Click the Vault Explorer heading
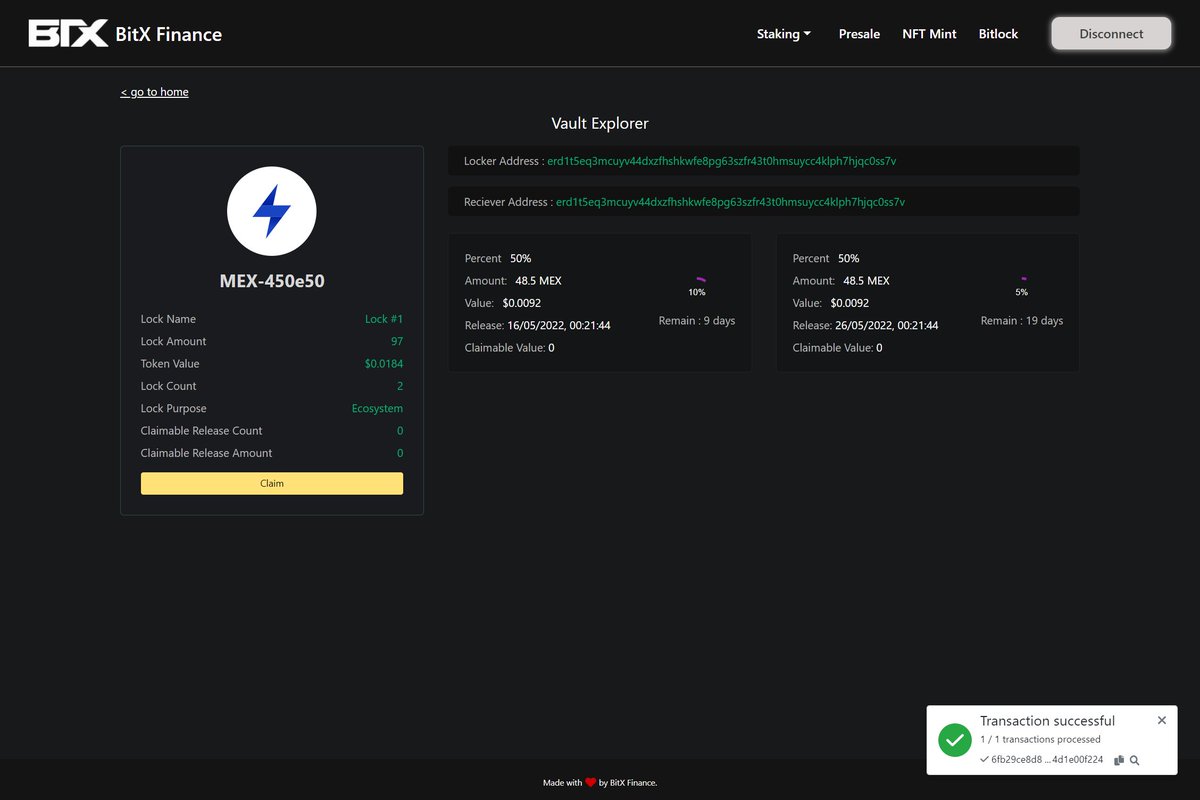Image resolution: width=1200 pixels, height=800 pixels. pyautogui.click(x=600, y=124)
